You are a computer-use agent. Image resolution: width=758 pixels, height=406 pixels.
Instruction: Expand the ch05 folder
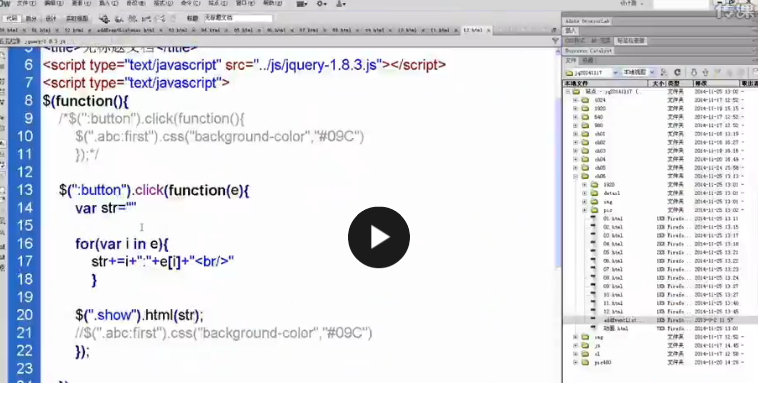coord(575,168)
